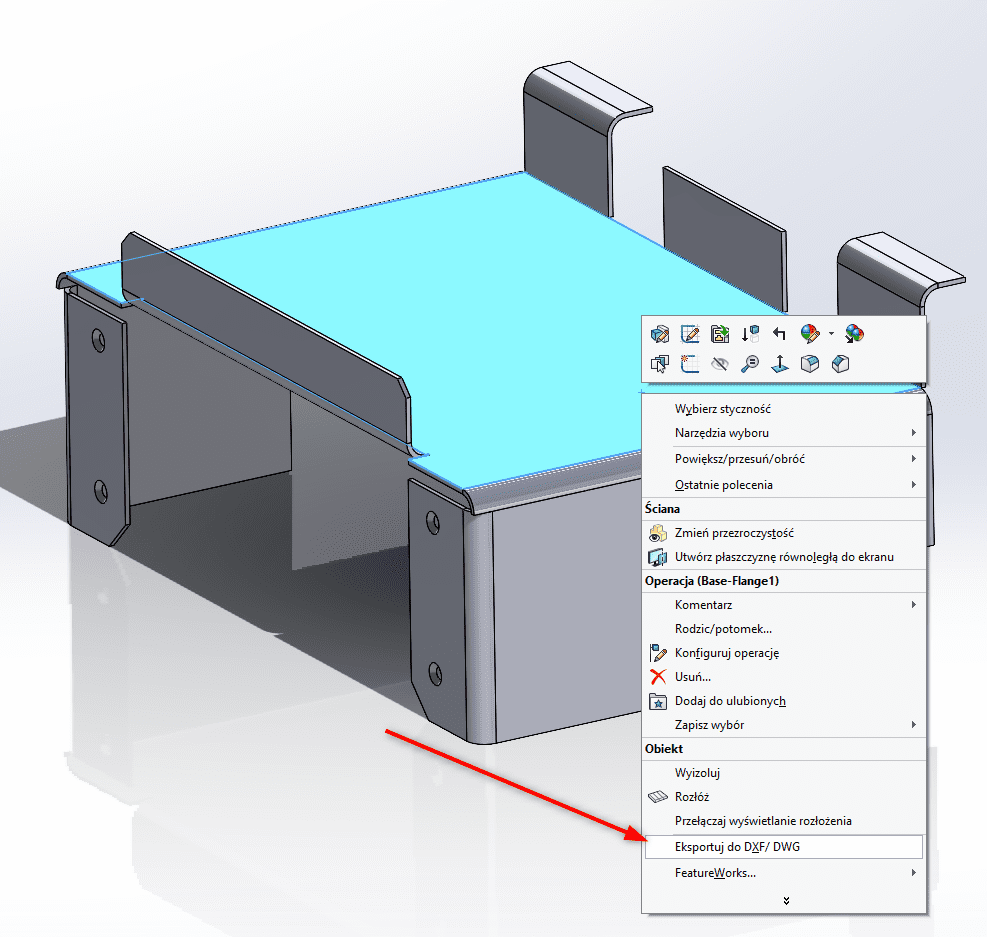Click the Select Other icon with cursor
Screen dimensions: 987x937
[660, 364]
